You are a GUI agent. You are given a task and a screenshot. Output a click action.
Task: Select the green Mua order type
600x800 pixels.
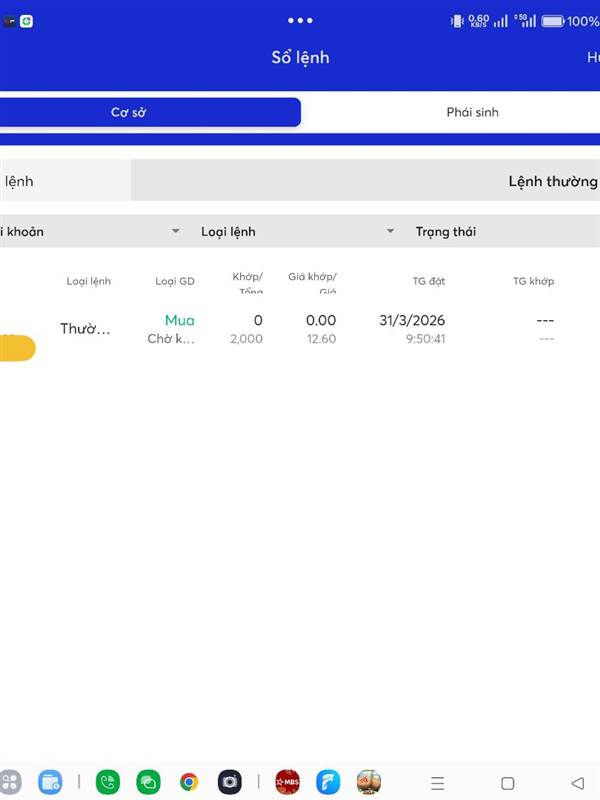180,320
